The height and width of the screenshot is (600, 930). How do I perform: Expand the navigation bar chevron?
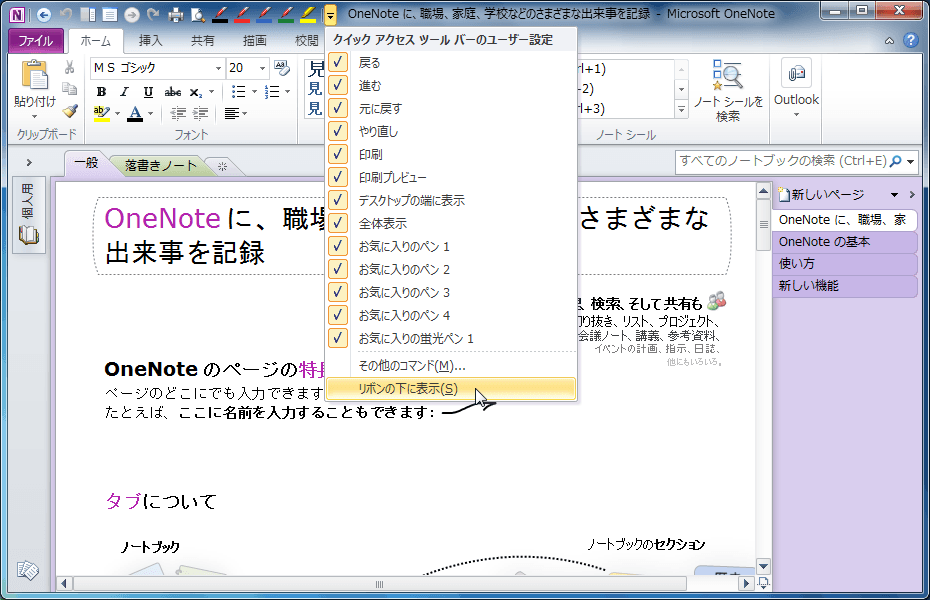coord(29,162)
